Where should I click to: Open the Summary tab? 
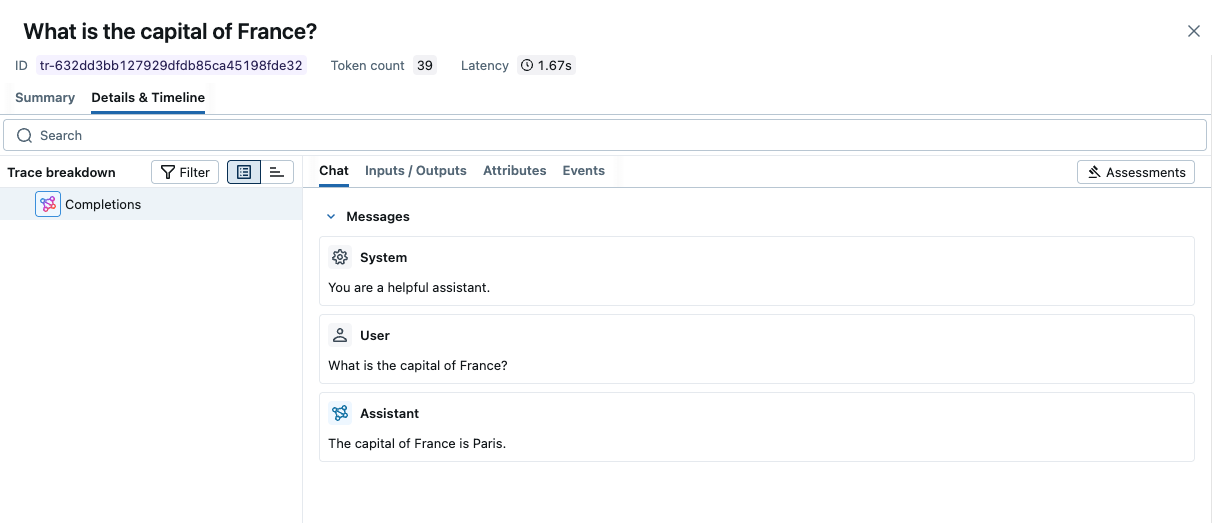click(45, 97)
